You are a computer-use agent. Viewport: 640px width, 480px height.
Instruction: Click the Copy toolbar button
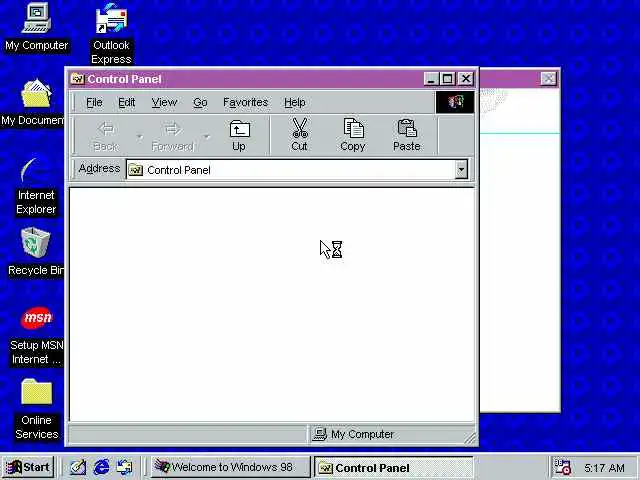[353, 136]
